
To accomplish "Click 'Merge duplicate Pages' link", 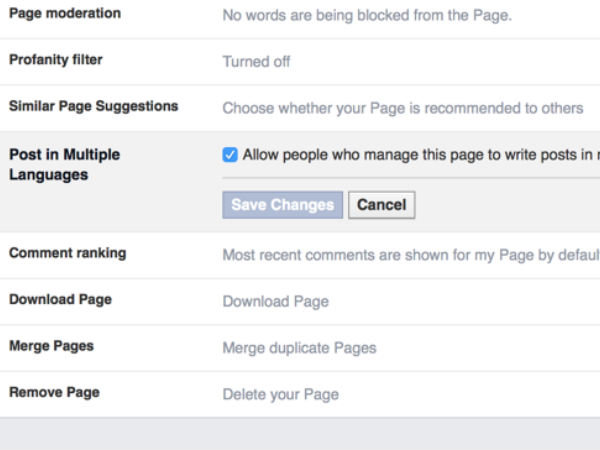I will pyautogui.click(x=299, y=348).
